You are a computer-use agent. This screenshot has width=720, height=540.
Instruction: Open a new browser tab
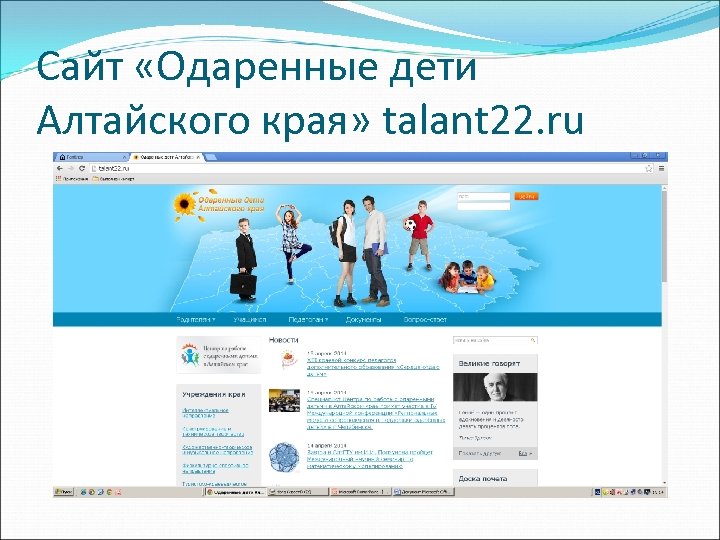point(211,157)
